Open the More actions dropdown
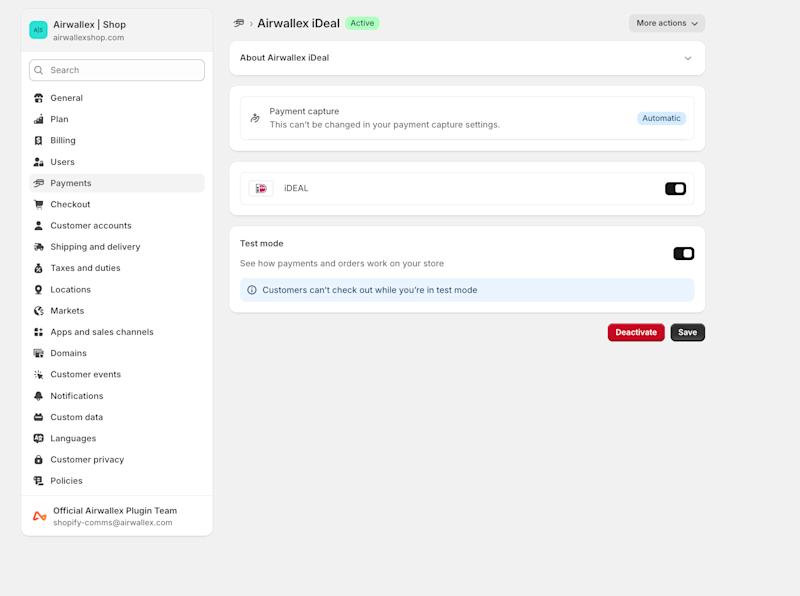The image size is (800, 596). [666, 23]
